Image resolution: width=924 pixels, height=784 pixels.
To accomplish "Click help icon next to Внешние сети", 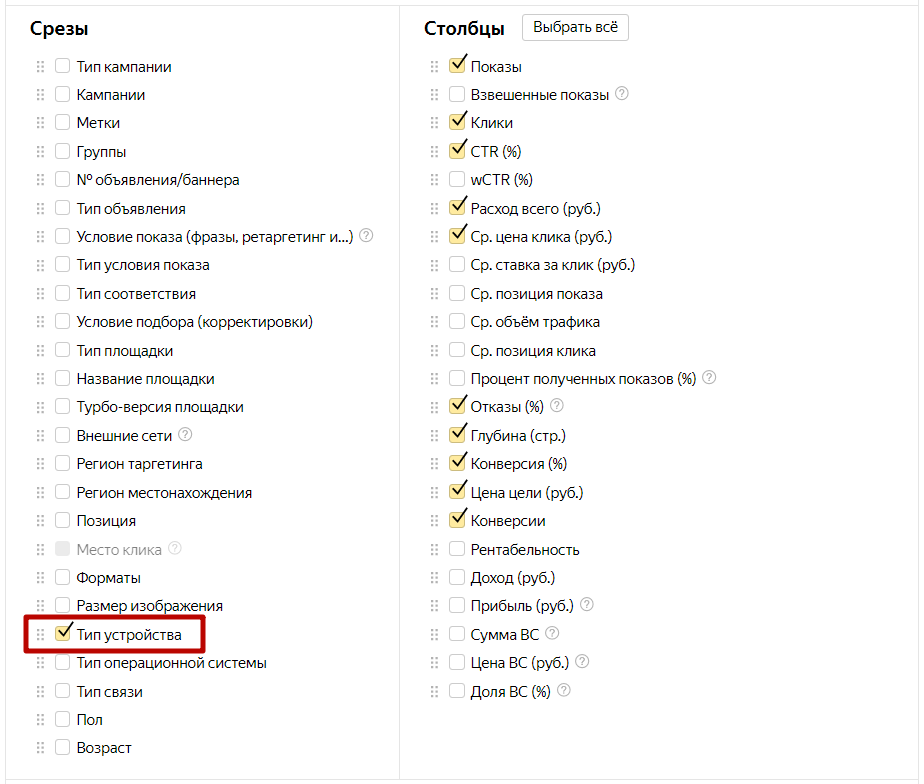I will coord(185,436).
